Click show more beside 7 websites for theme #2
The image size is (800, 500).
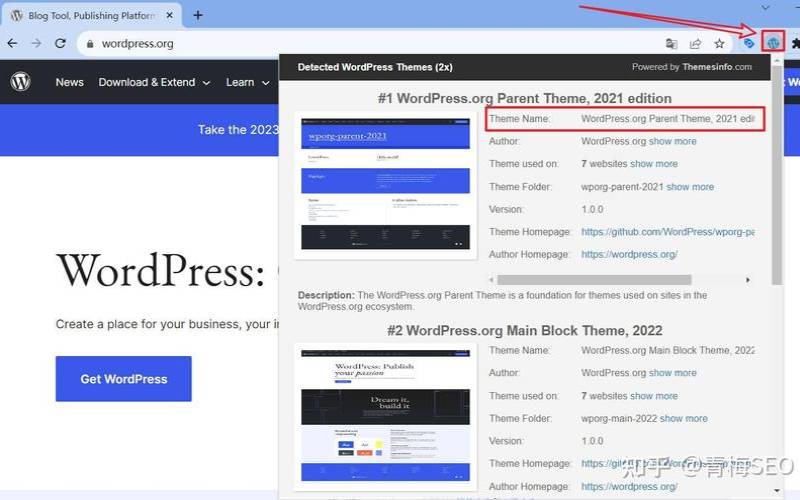pyautogui.click(x=654, y=396)
